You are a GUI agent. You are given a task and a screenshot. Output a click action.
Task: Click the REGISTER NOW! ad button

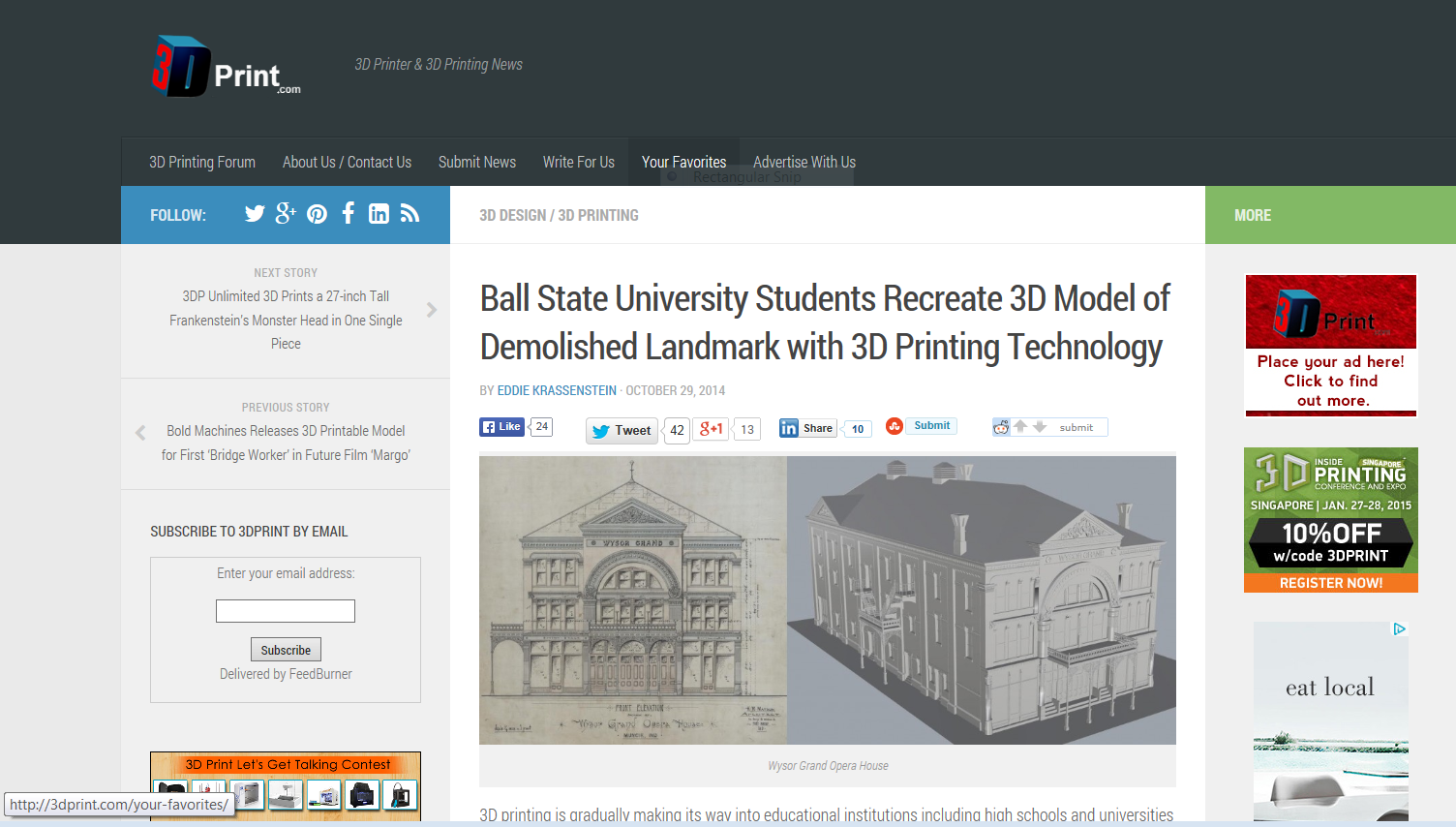pos(1331,583)
